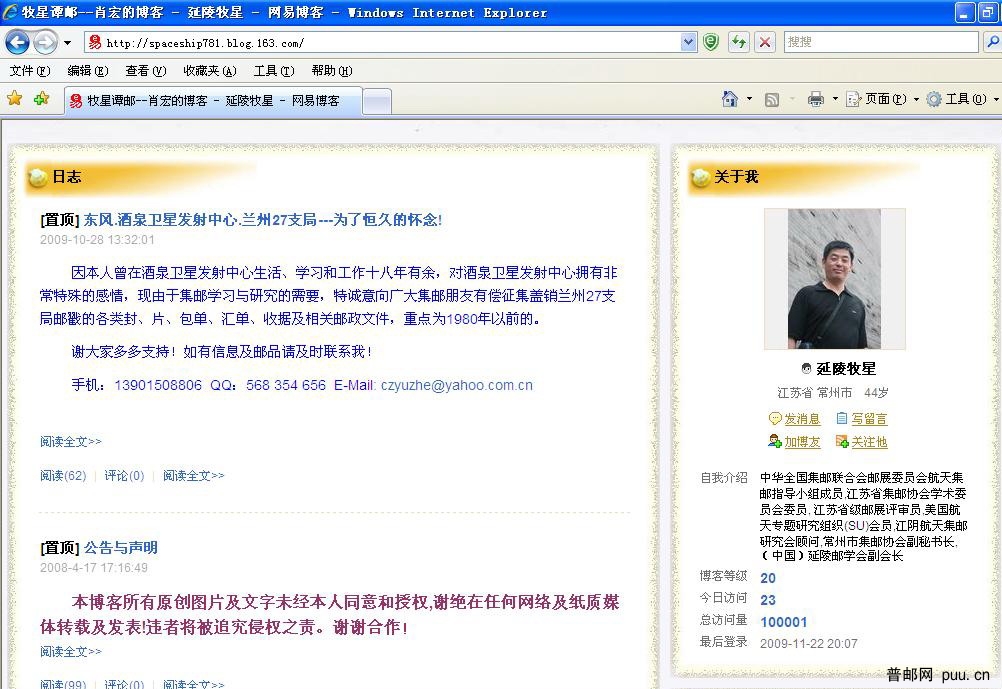Click the RSS feeds icon
The image size is (1002, 689).
[x=772, y=99]
